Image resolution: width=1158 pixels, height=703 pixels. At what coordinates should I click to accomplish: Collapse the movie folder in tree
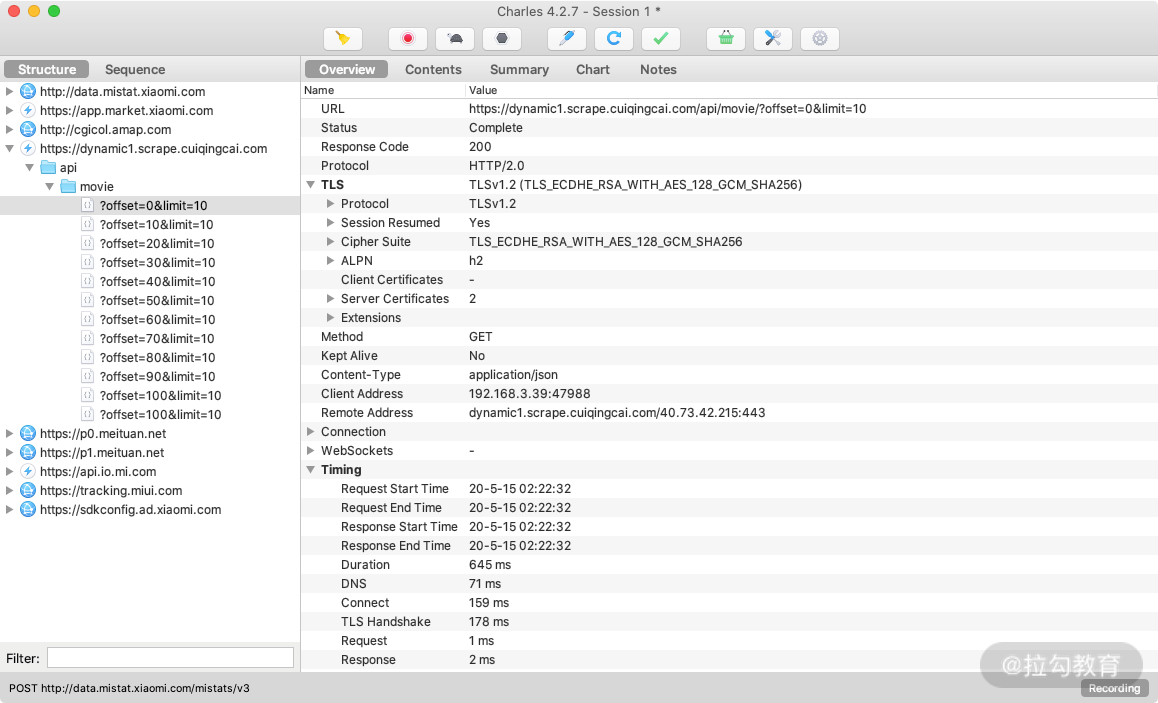tap(49, 186)
